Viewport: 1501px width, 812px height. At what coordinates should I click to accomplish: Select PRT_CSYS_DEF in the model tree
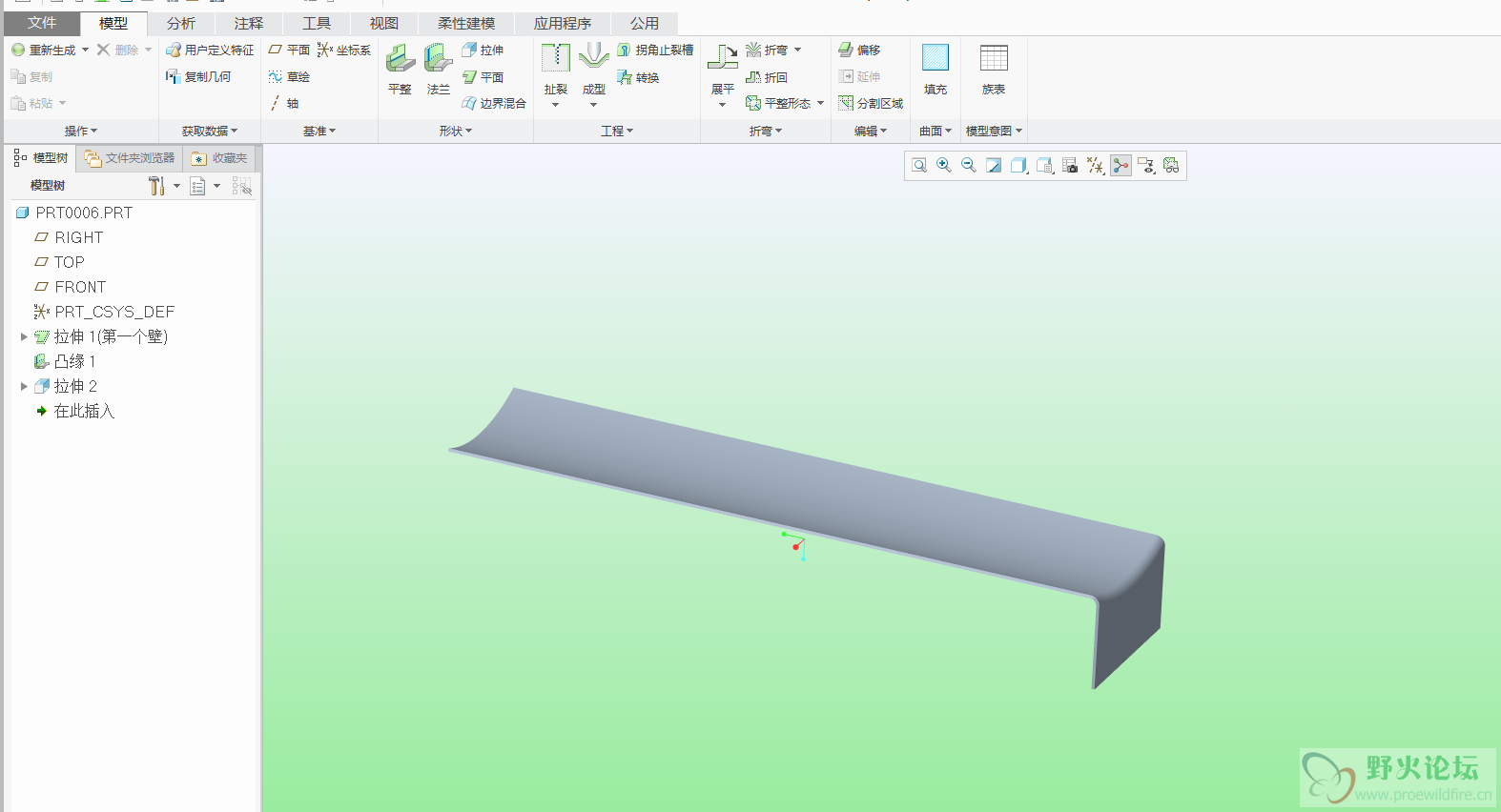point(104,312)
